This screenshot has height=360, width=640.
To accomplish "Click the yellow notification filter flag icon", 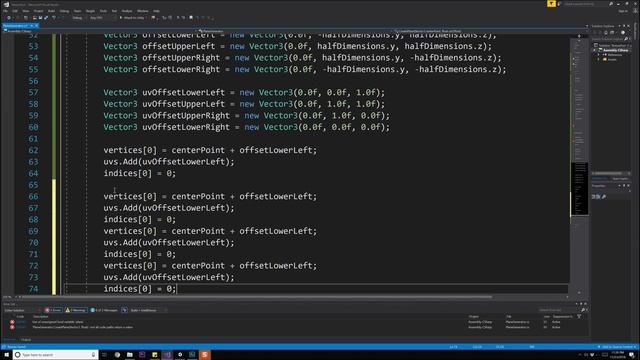I will click(x=551, y=4).
